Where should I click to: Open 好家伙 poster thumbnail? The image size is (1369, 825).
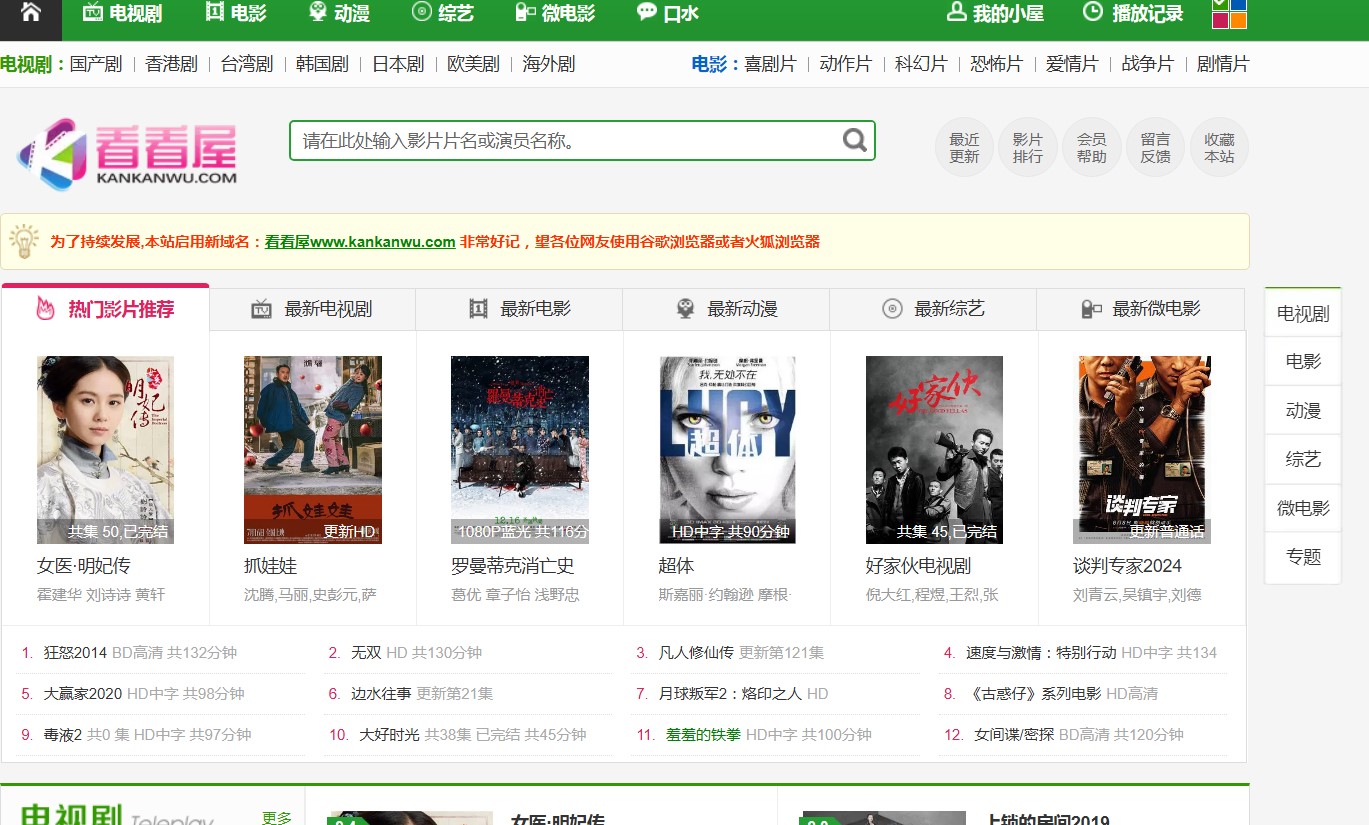pyautogui.click(x=934, y=450)
